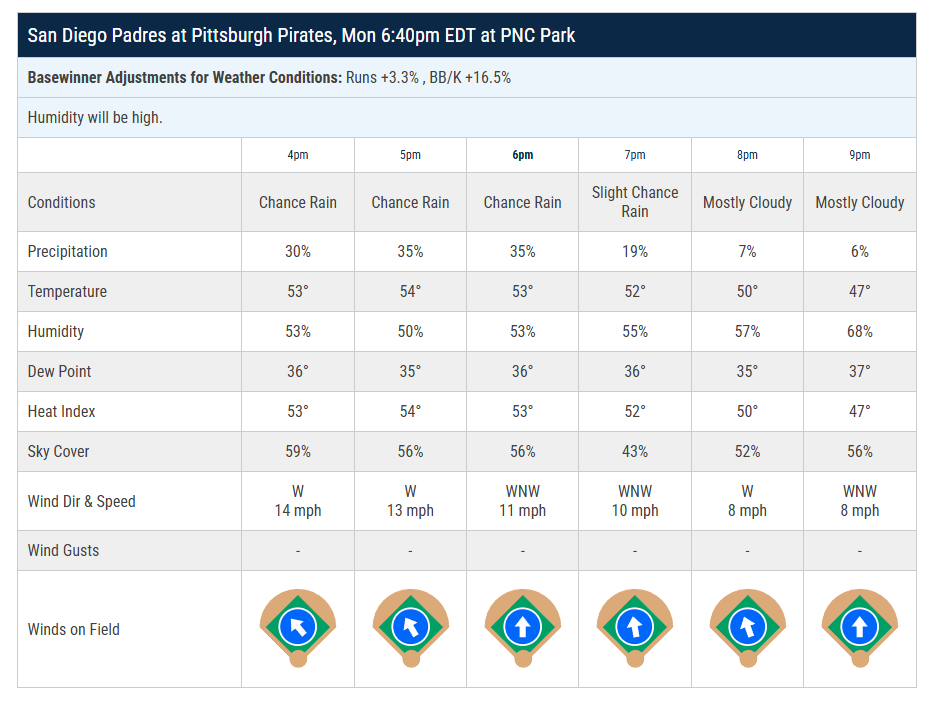Screen dimensions: 935x703
Task: Click the 9pm column header
Action: pos(859,155)
